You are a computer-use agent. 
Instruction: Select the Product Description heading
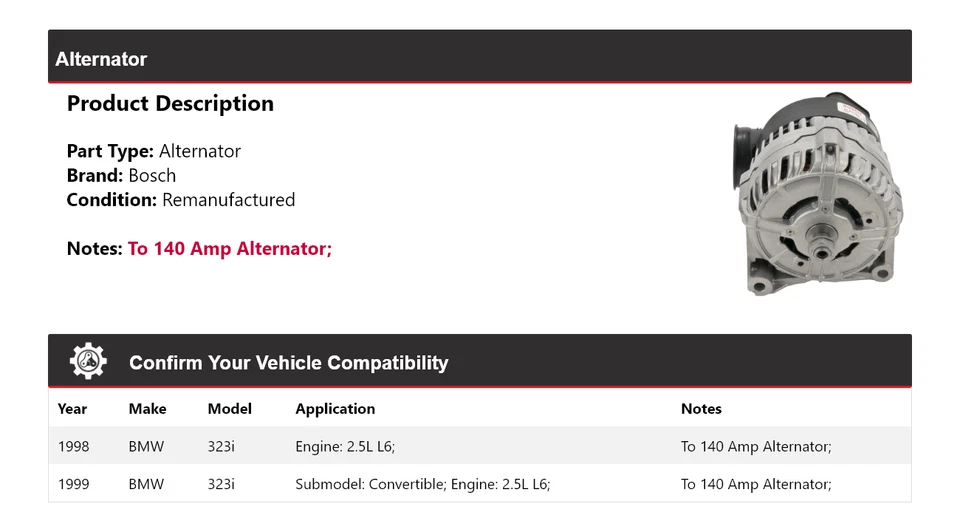coord(170,104)
